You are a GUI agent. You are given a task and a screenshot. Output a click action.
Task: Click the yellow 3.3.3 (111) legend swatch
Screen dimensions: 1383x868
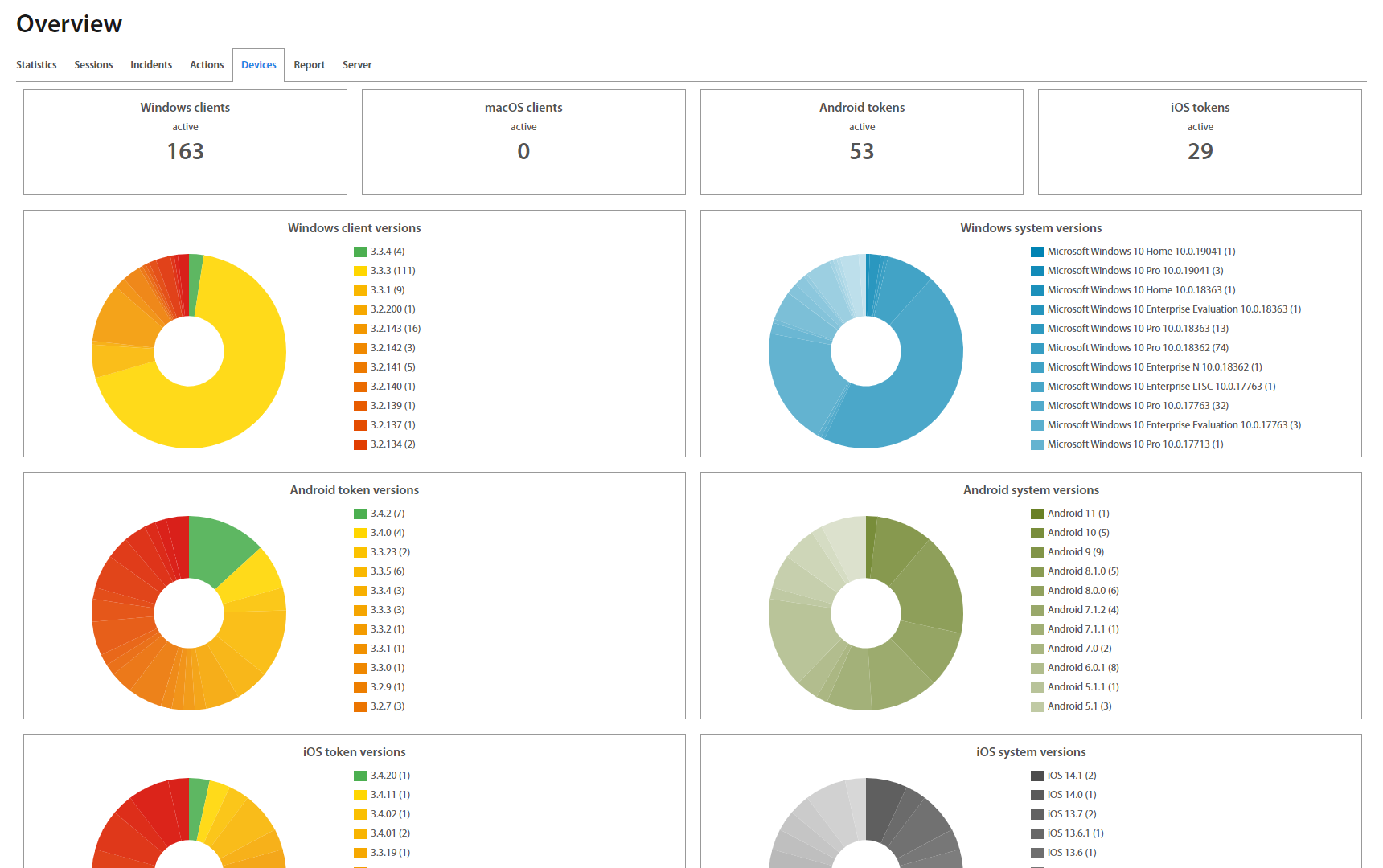click(360, 271)
